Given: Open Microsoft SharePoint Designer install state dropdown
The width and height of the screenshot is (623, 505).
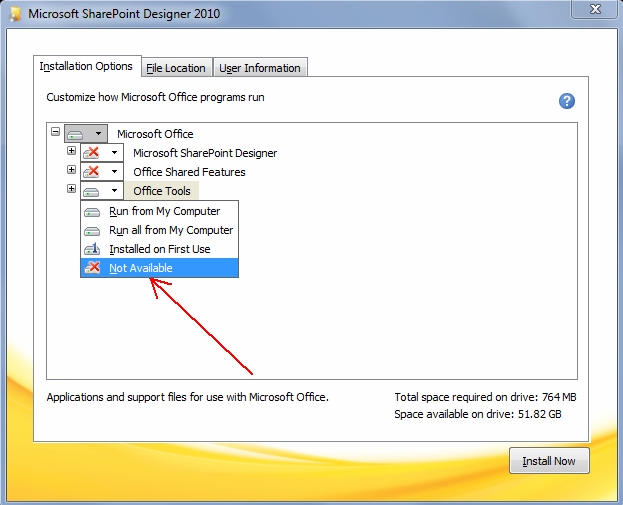Looking at the screenshot, I should pyautogui.click(x=102, y=153).
